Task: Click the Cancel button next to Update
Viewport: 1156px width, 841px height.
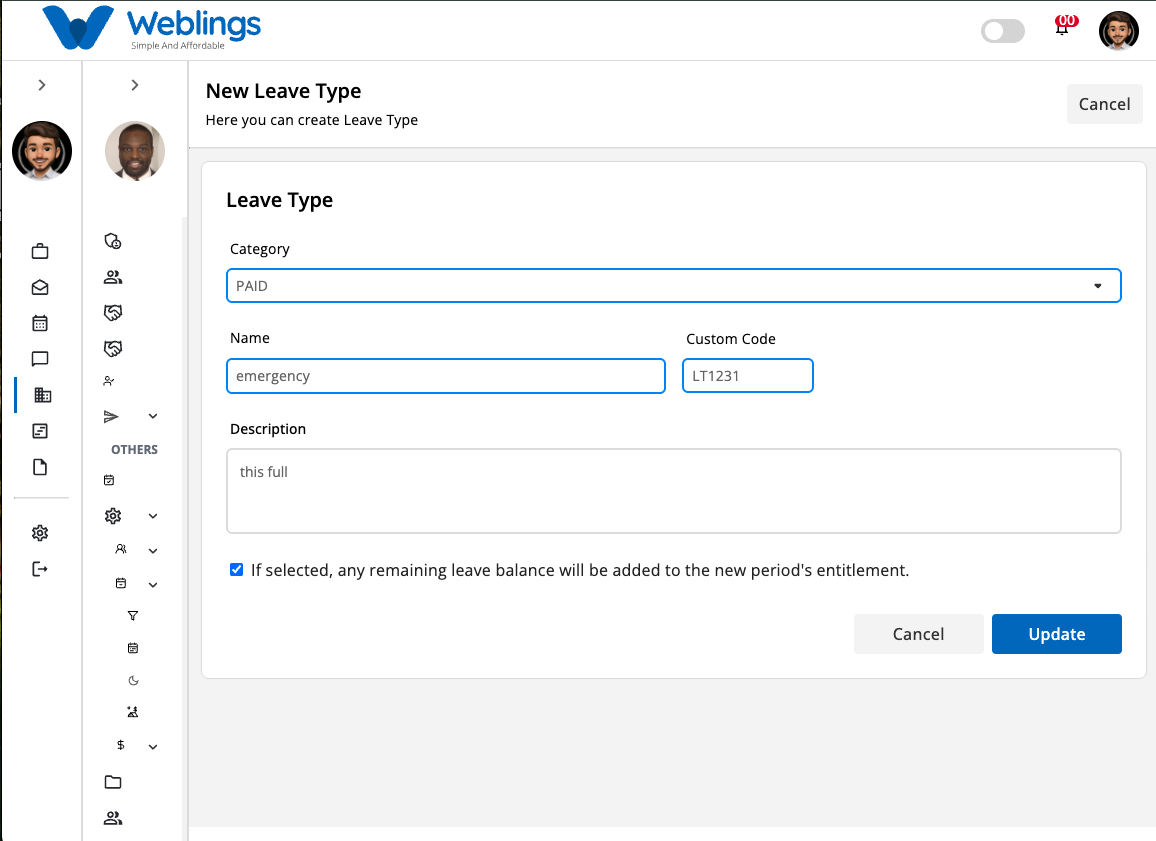Action: (x=919, y=634)
